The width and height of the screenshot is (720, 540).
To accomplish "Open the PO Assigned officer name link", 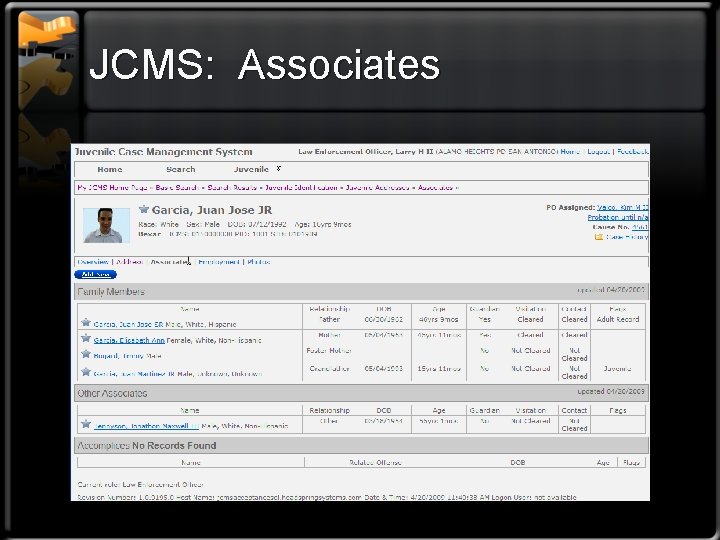I will coord(622,208).
